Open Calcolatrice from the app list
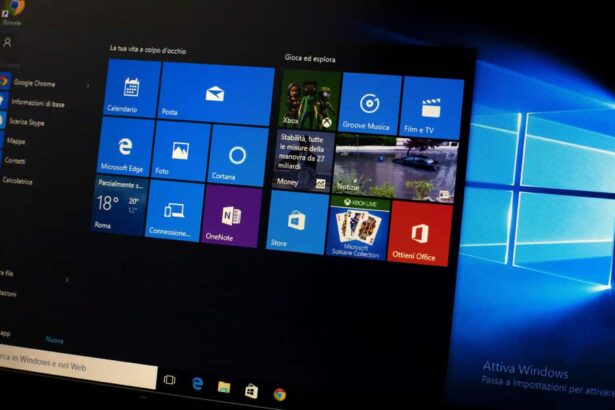The height and width of the screenshot is (410, 615). click(x=18, y=180)
